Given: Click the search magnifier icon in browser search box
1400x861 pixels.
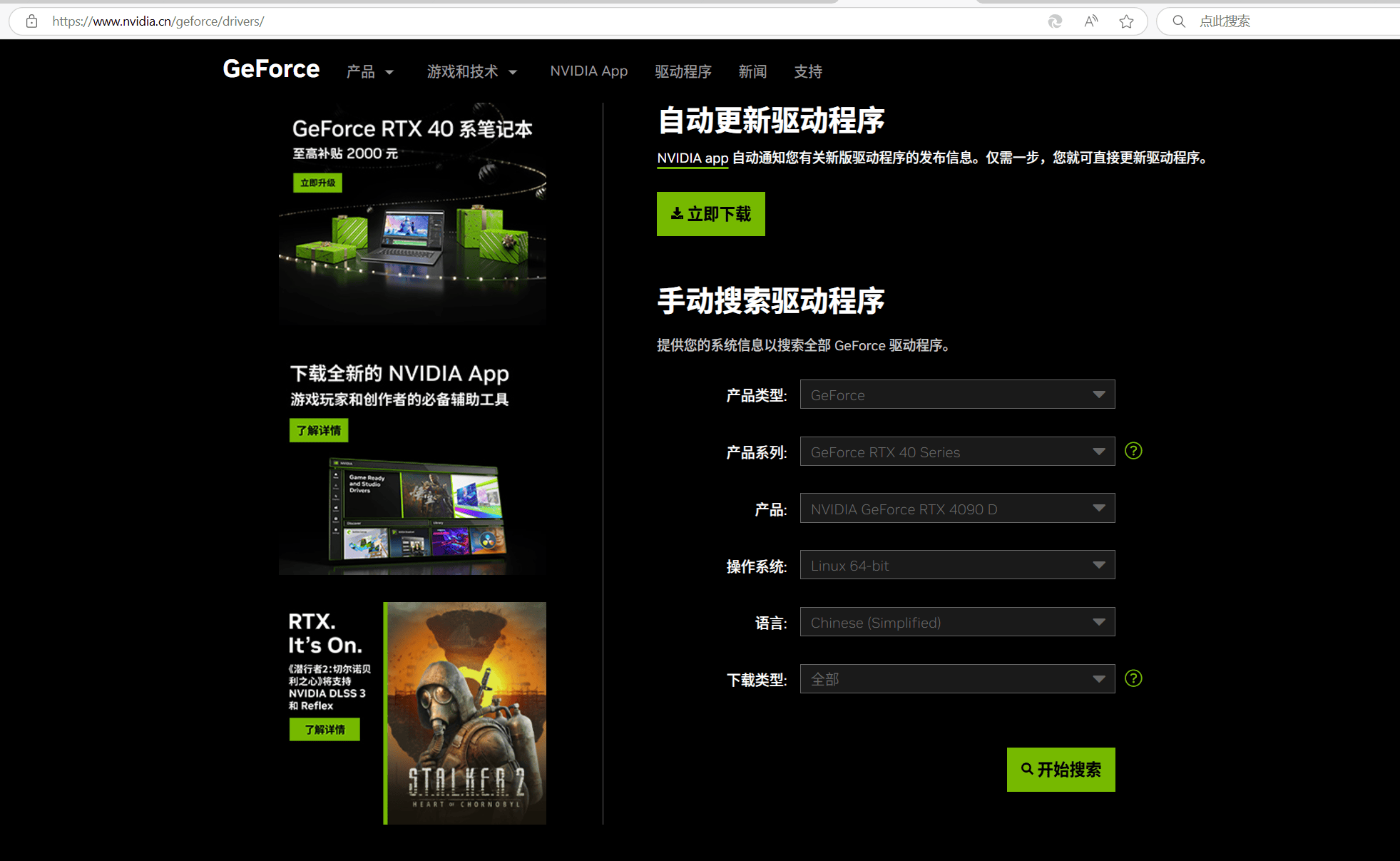Looking at the screenshot, I should (1179, 21).
